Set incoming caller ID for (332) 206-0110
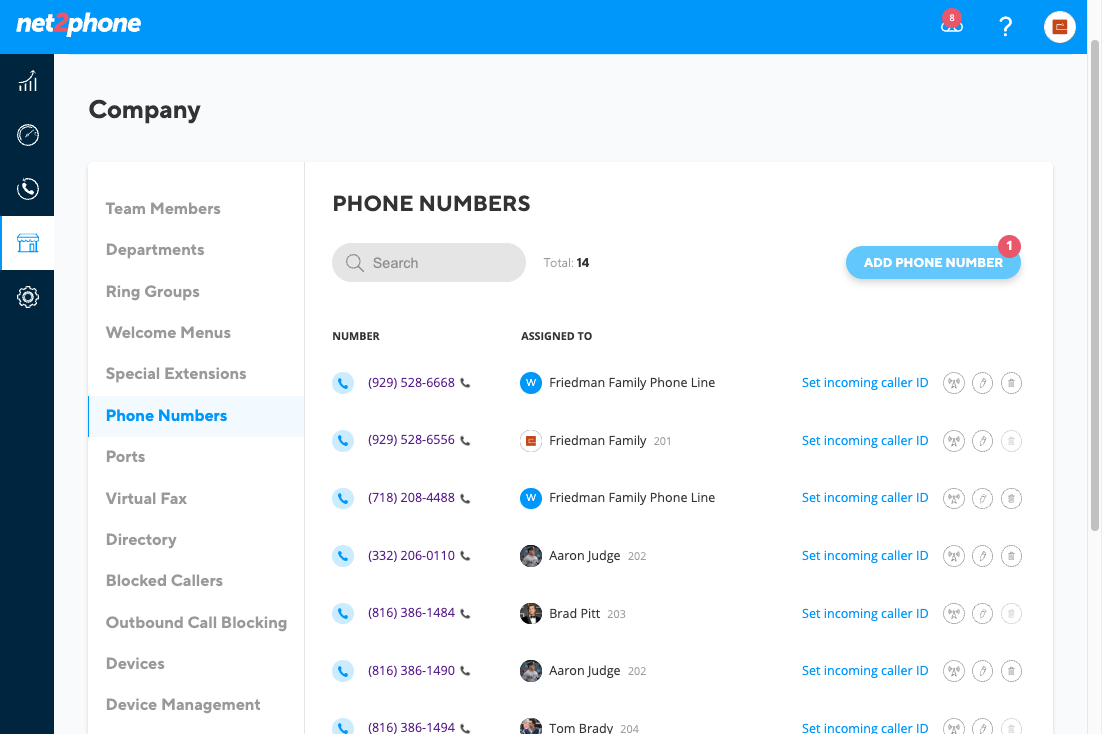 [x=864, y=556]
